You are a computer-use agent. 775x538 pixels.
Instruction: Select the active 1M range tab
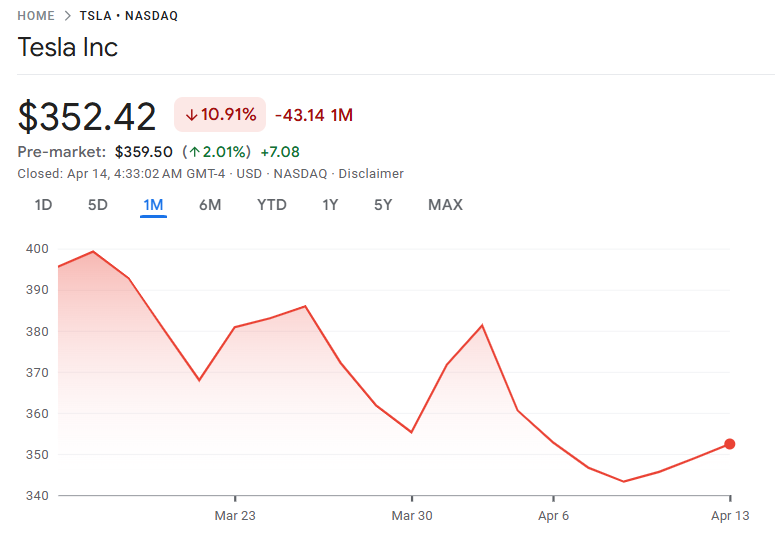click(153, 205)
